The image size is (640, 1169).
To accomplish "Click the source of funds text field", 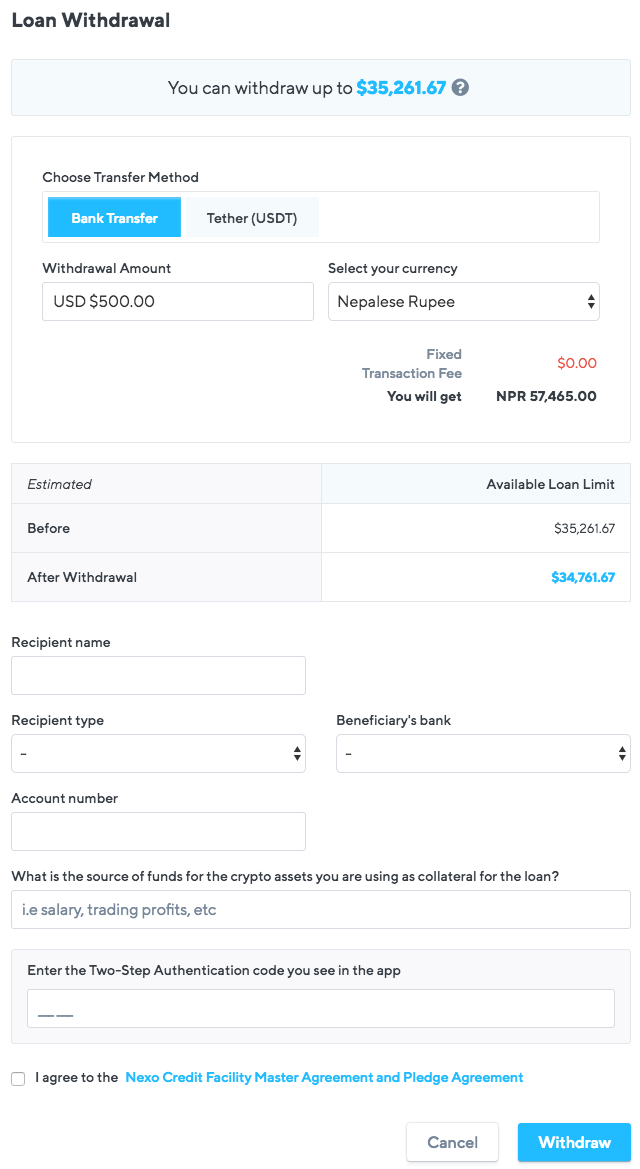I will (x=320, y=909).
